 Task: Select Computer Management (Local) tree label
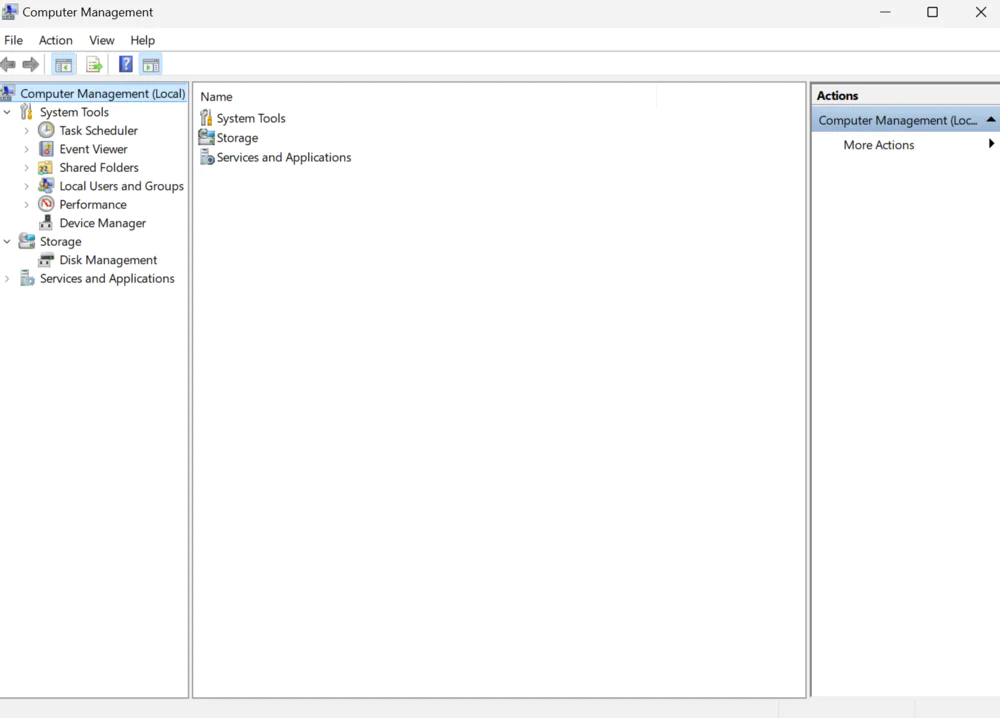[103, 93]
